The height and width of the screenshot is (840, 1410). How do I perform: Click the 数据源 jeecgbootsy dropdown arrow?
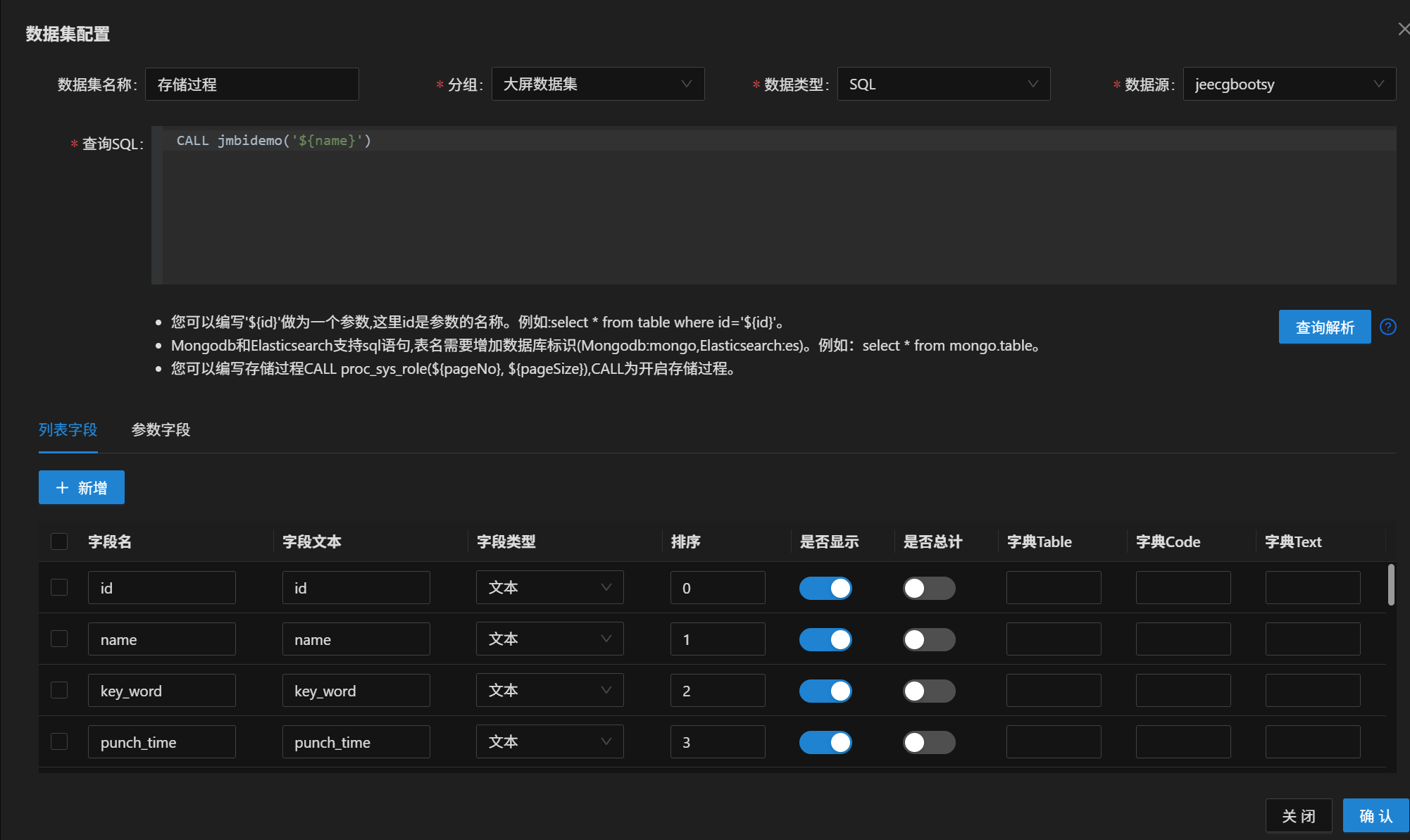point(1378,84)
